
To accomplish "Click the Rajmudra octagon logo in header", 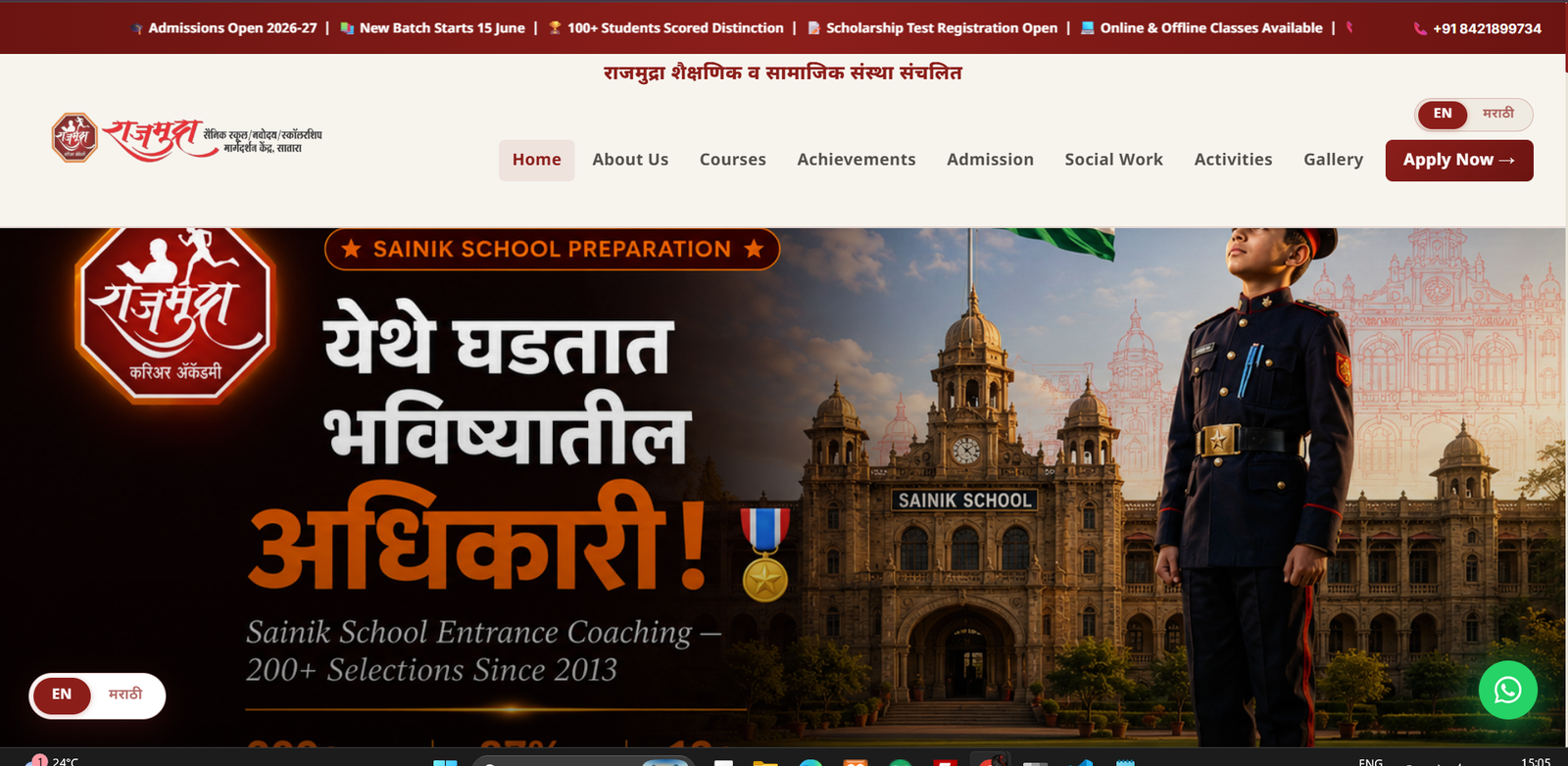I will [74, 137].
